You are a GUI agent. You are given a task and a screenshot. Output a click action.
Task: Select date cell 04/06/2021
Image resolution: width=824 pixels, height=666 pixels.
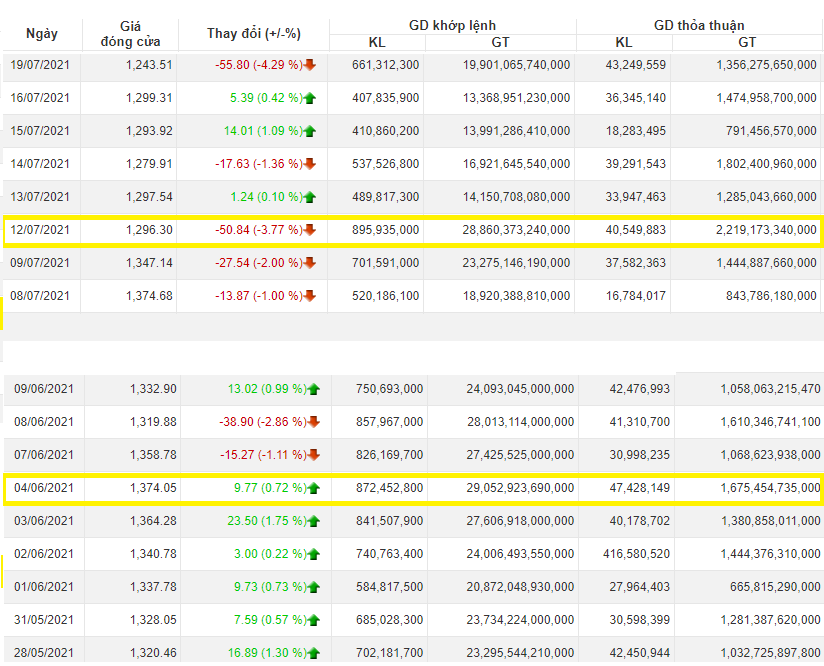coord(44,488)
